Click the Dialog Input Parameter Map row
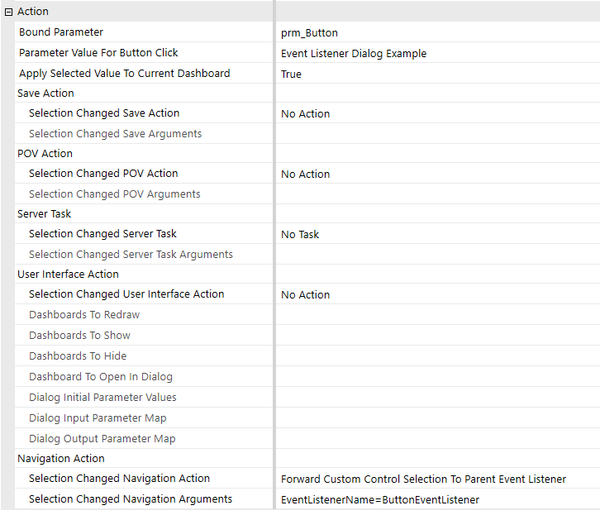This screenshot has width=600, height=511. point(98,418)
